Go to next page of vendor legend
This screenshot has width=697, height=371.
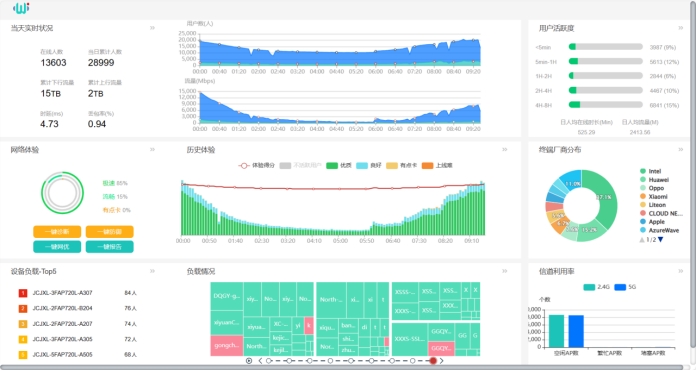point(661,240)
